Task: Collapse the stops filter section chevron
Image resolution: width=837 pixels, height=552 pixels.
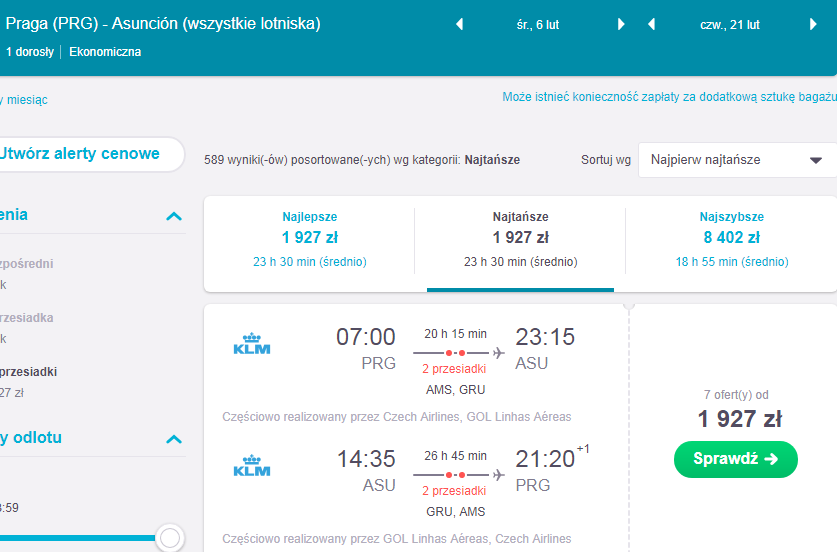Action: click(174, 216)
